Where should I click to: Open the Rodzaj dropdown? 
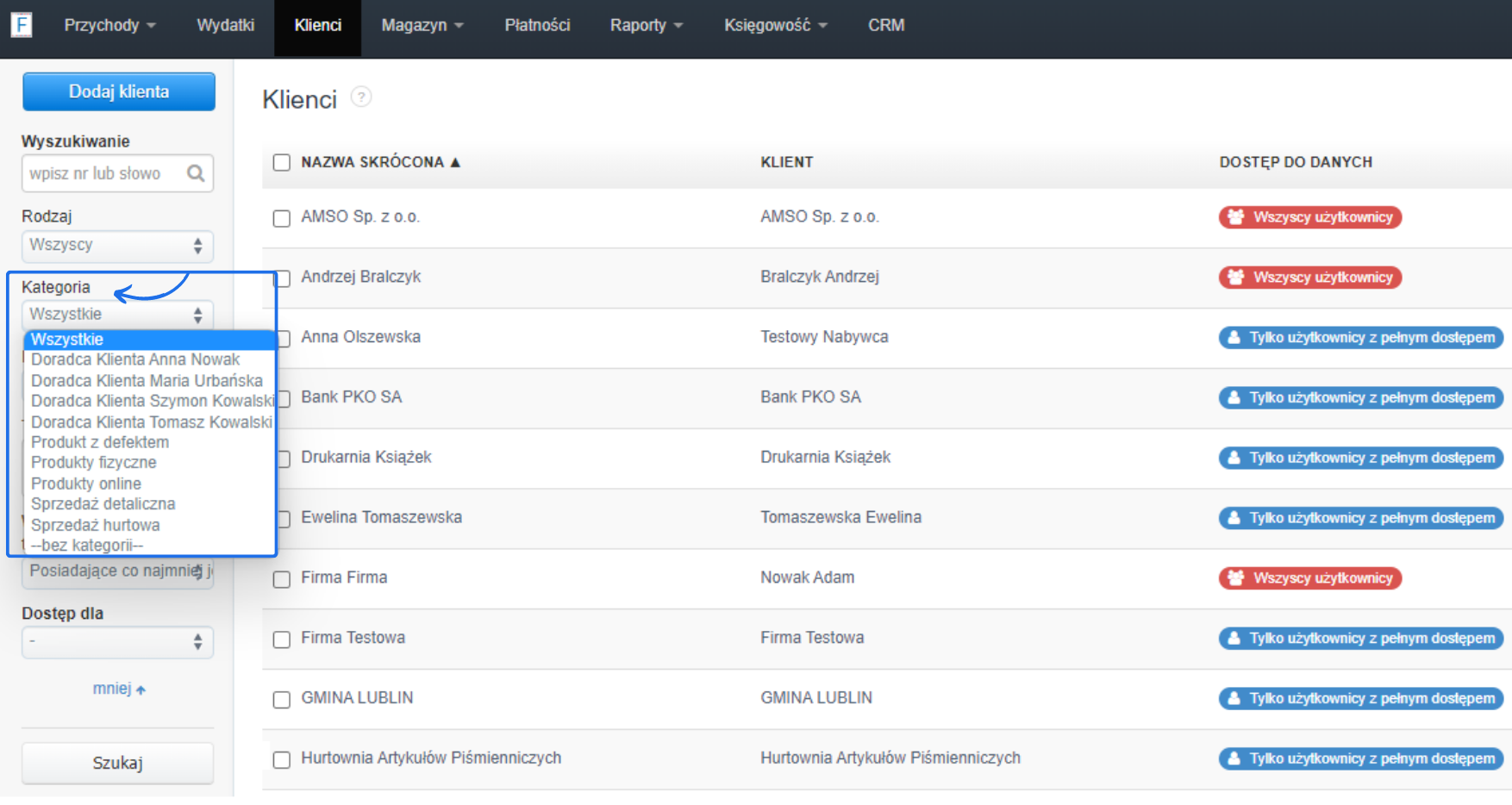pos(117,246)
